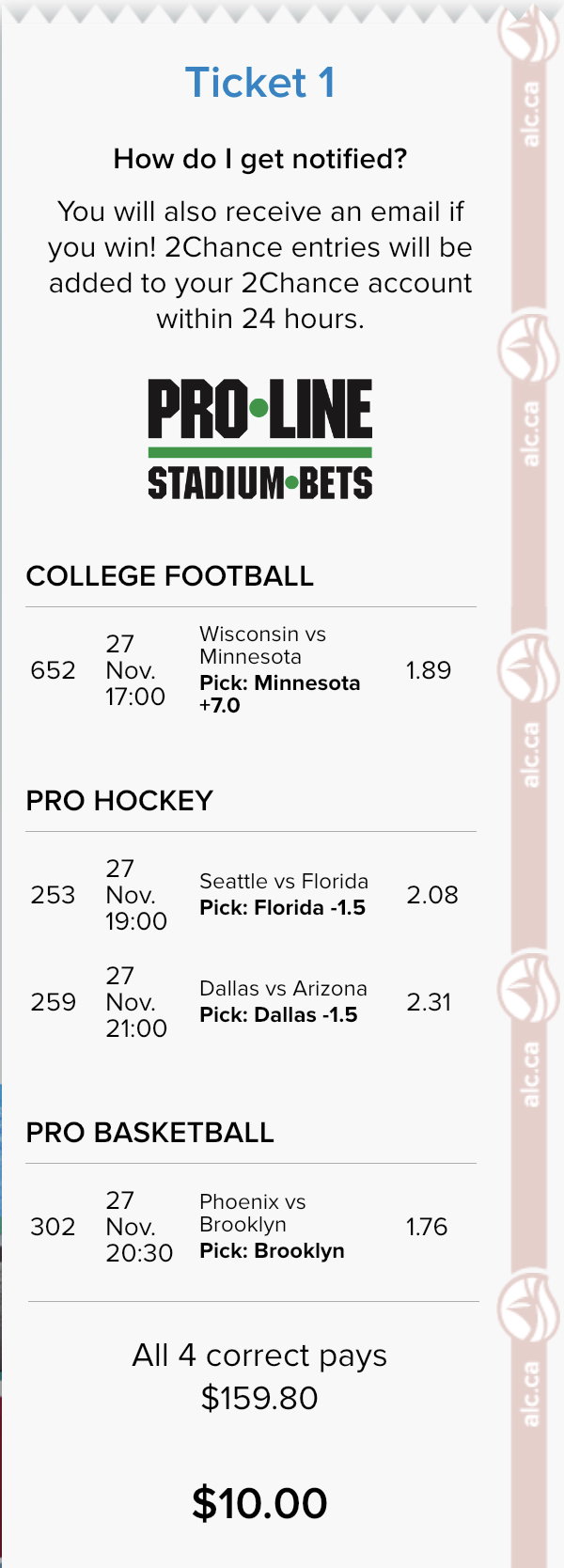Click the COLLEGE FOOTBALL section header
The image size is (564, 1568).
170,576
